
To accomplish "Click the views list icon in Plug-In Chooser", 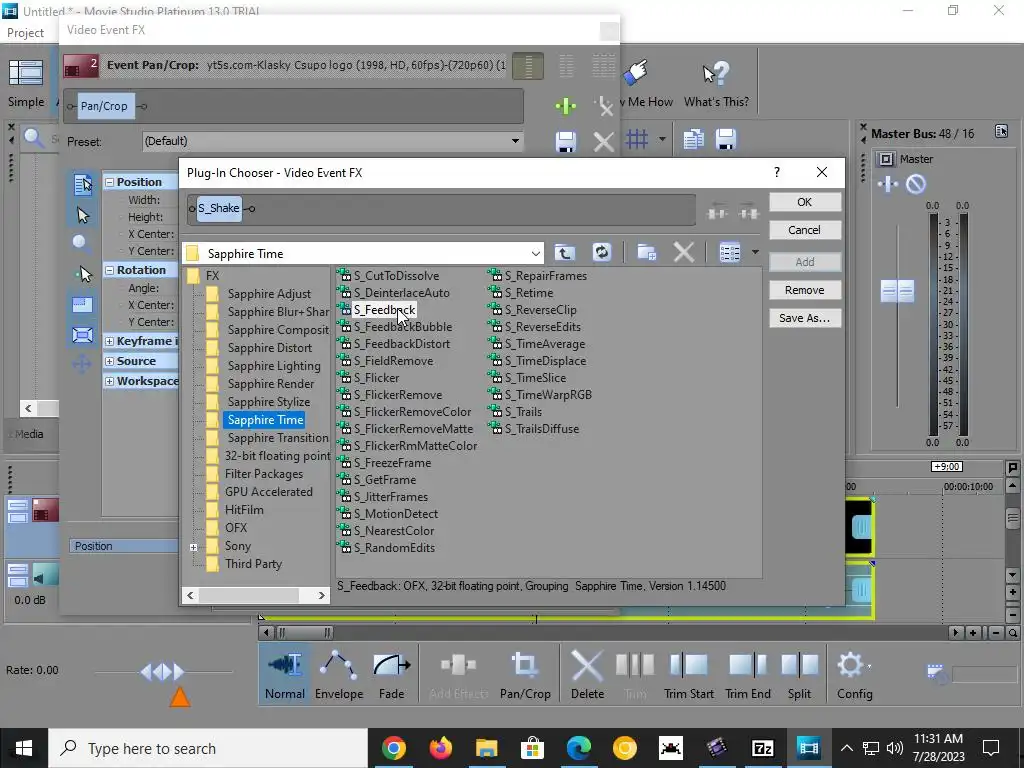I will click(x=729, y=253).
